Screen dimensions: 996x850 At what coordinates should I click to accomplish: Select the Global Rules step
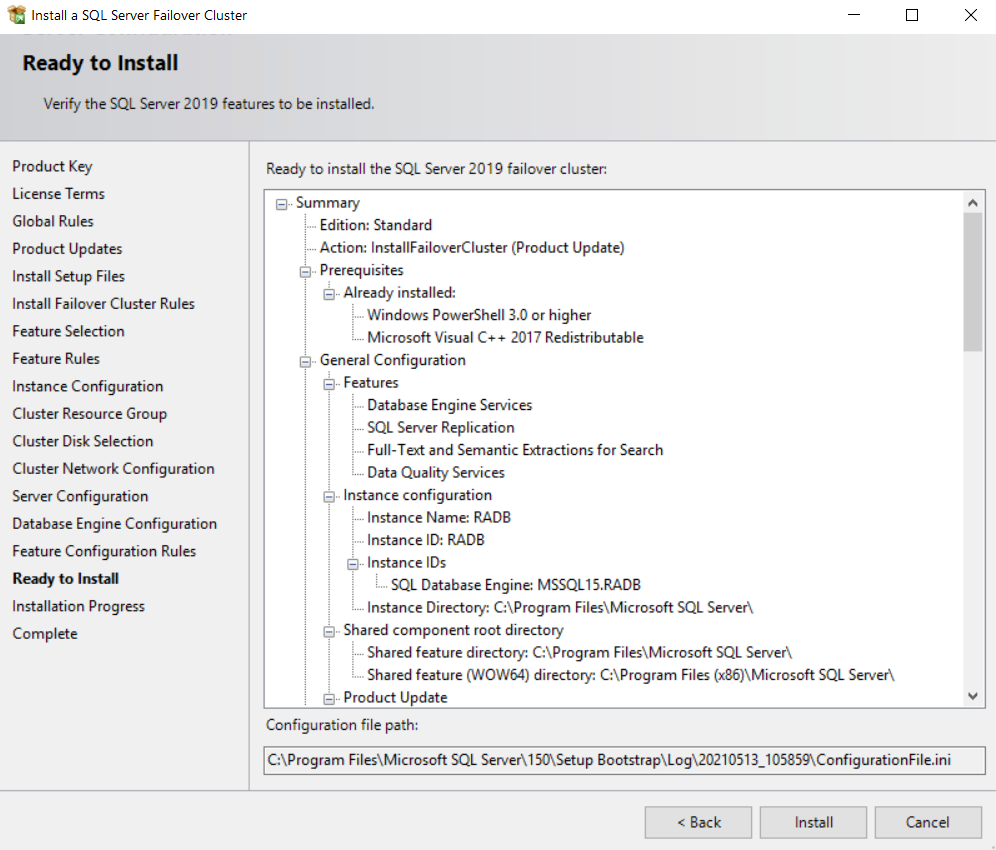(53, 221)
